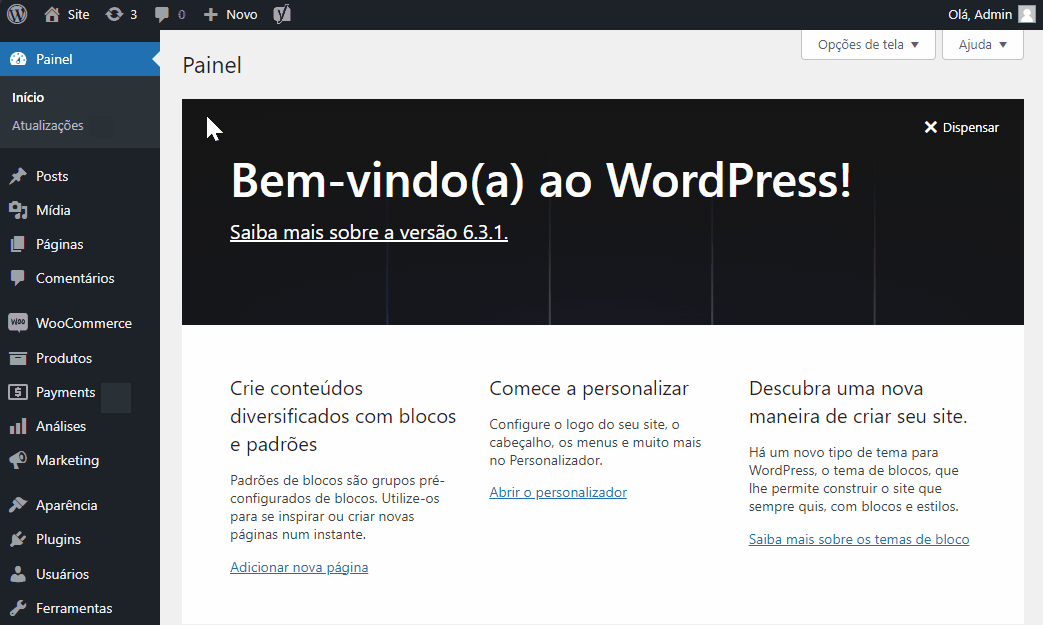Open comments from the speech bubble icon
The width and height of the screenshot is (1043, 625).
(162, 15)
